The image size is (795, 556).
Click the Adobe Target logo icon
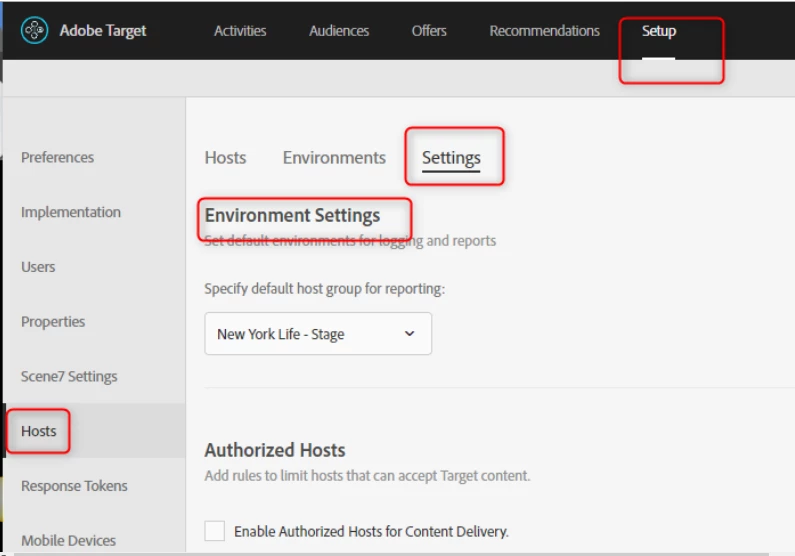pos(34,30)
